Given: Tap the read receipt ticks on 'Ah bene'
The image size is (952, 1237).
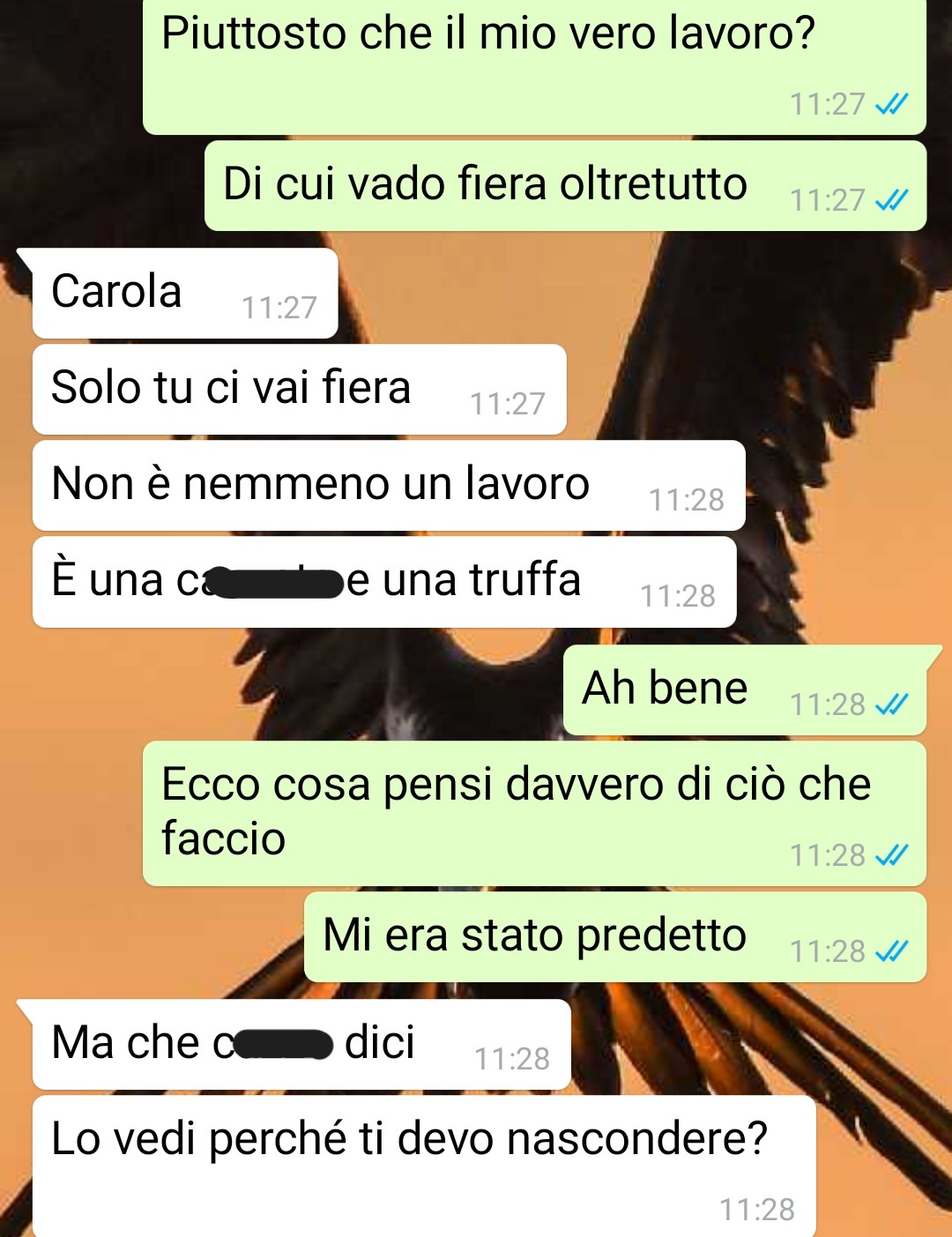Looking at the screenshot, I should tap(892, 704).
